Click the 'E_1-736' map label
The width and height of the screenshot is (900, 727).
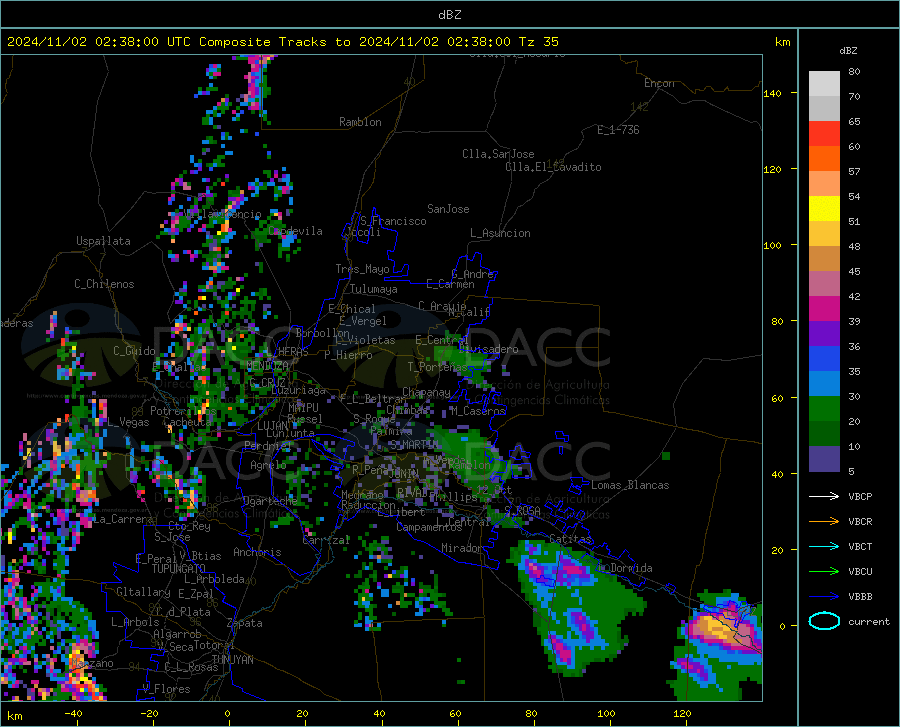[x=618, y=130]
